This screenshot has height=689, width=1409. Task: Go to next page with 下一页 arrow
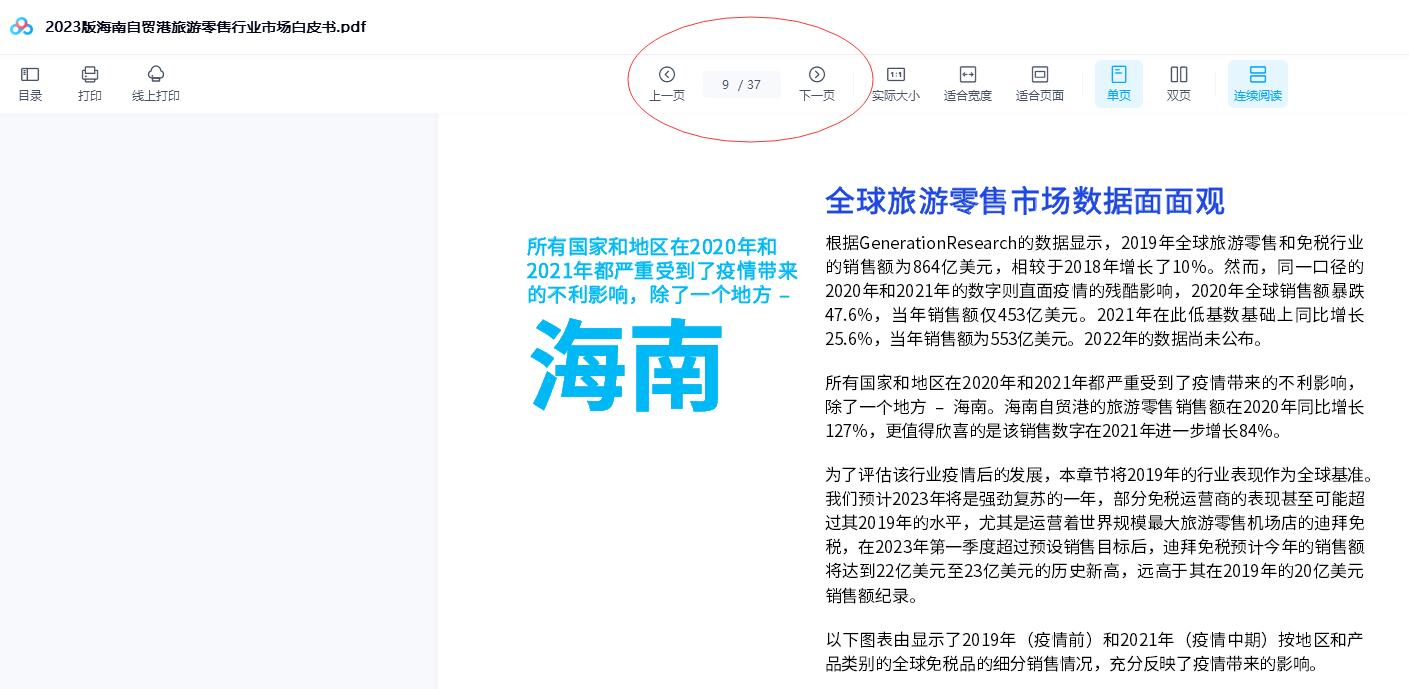pos(817,83)
